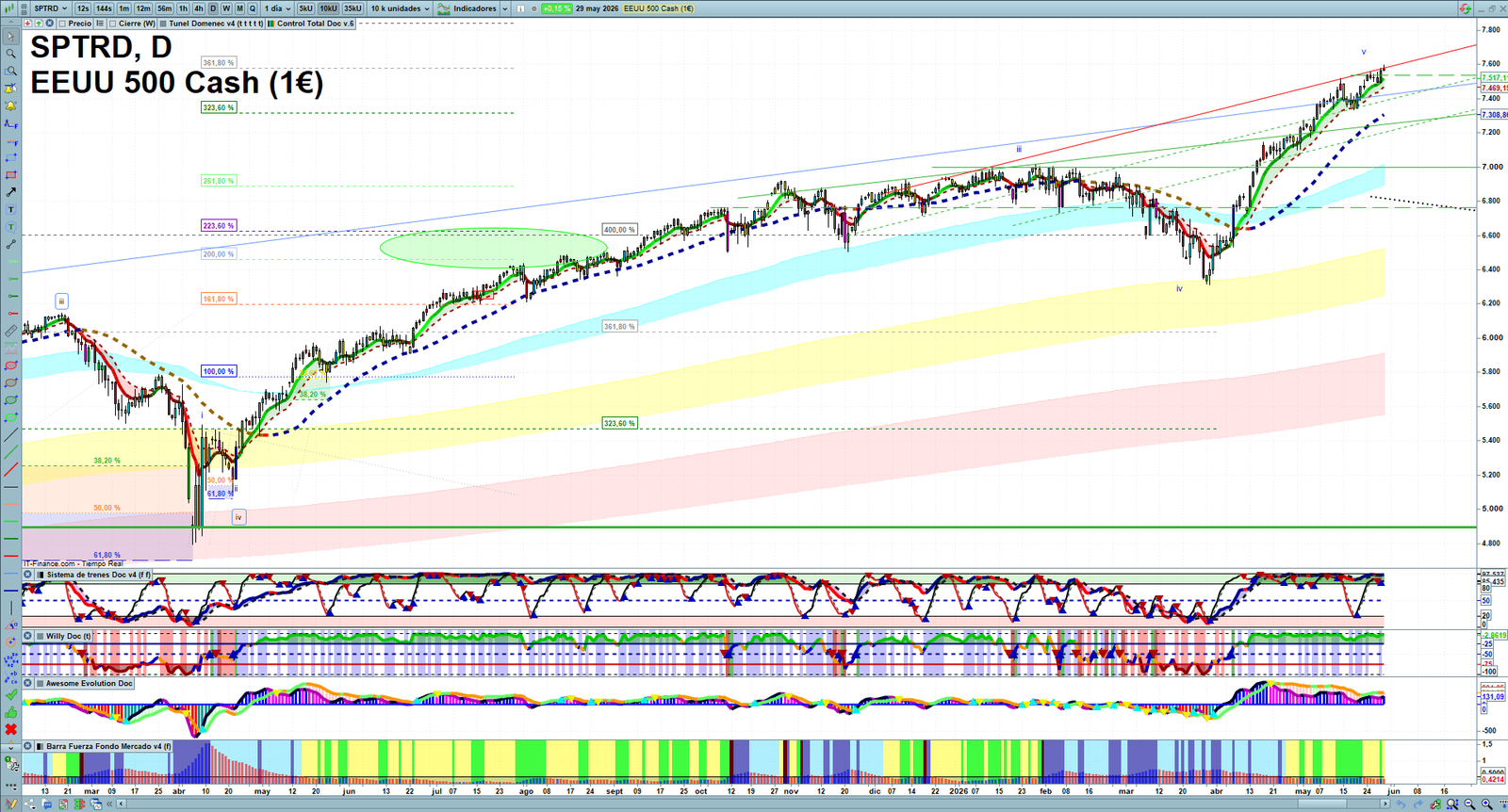The image size is (1508, 812).
Task: Close the Barra Fuerza Fondo Mercado panel
Action: (x=28, y=746)
